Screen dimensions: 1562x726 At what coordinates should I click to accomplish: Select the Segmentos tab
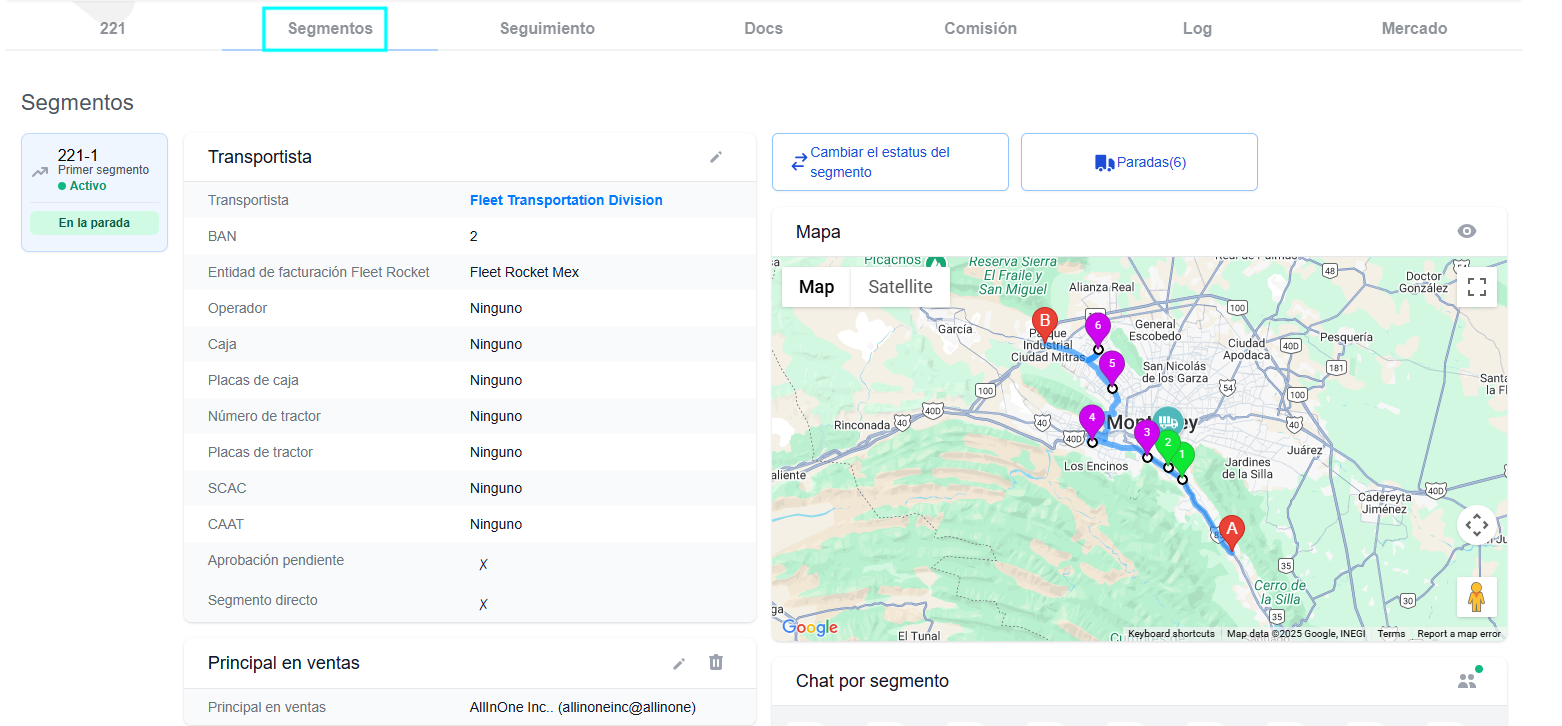(x=330, y=28)
